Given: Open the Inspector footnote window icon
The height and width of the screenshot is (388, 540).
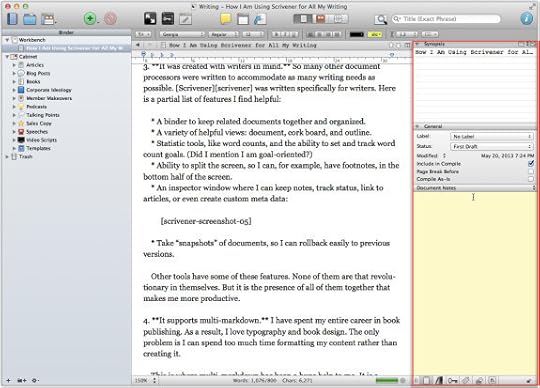Looking at the screenshot, I should coord(243,19).
